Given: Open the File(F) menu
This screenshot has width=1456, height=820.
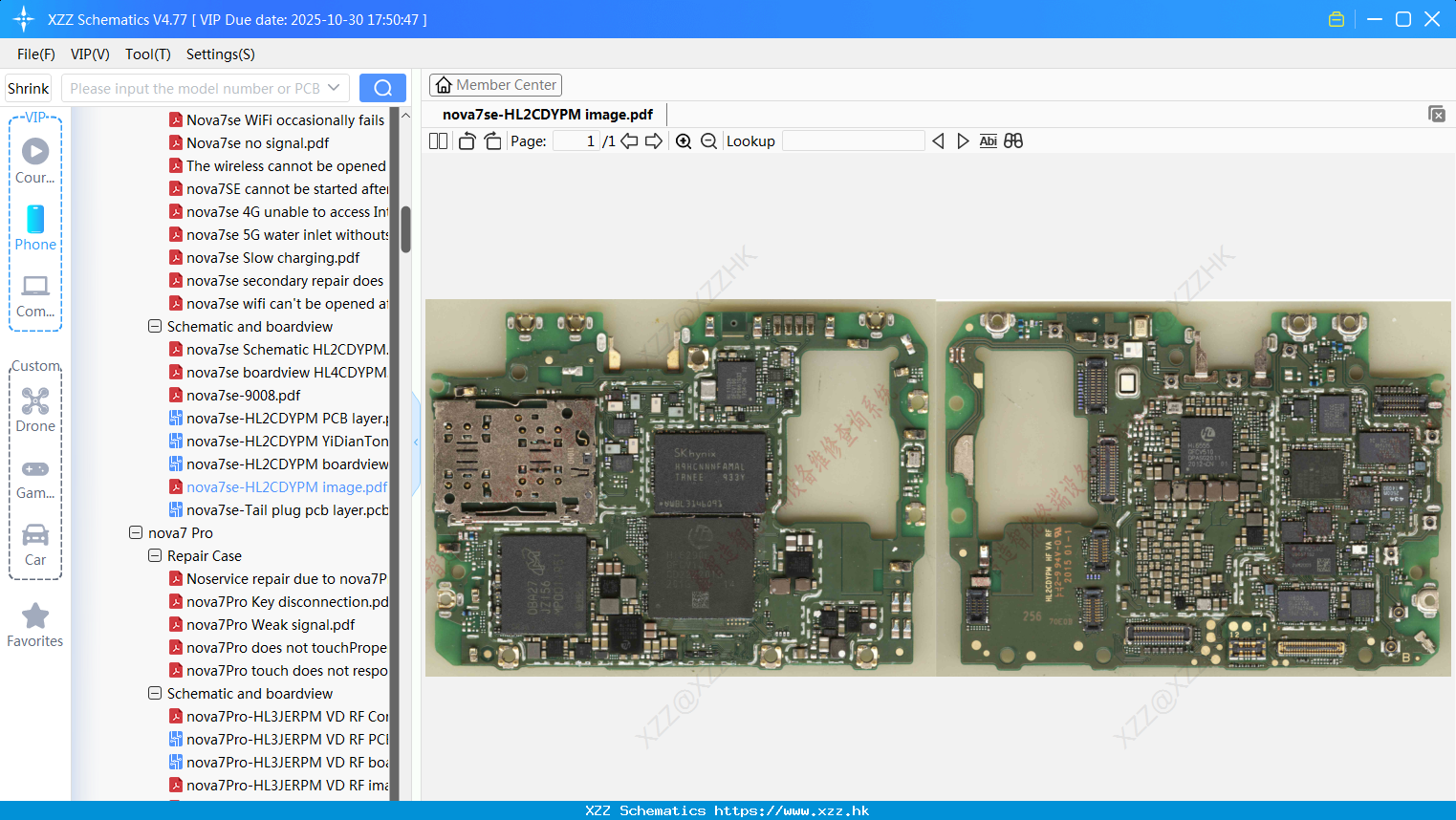Looking at the screenshot, I should pos(36,54).
